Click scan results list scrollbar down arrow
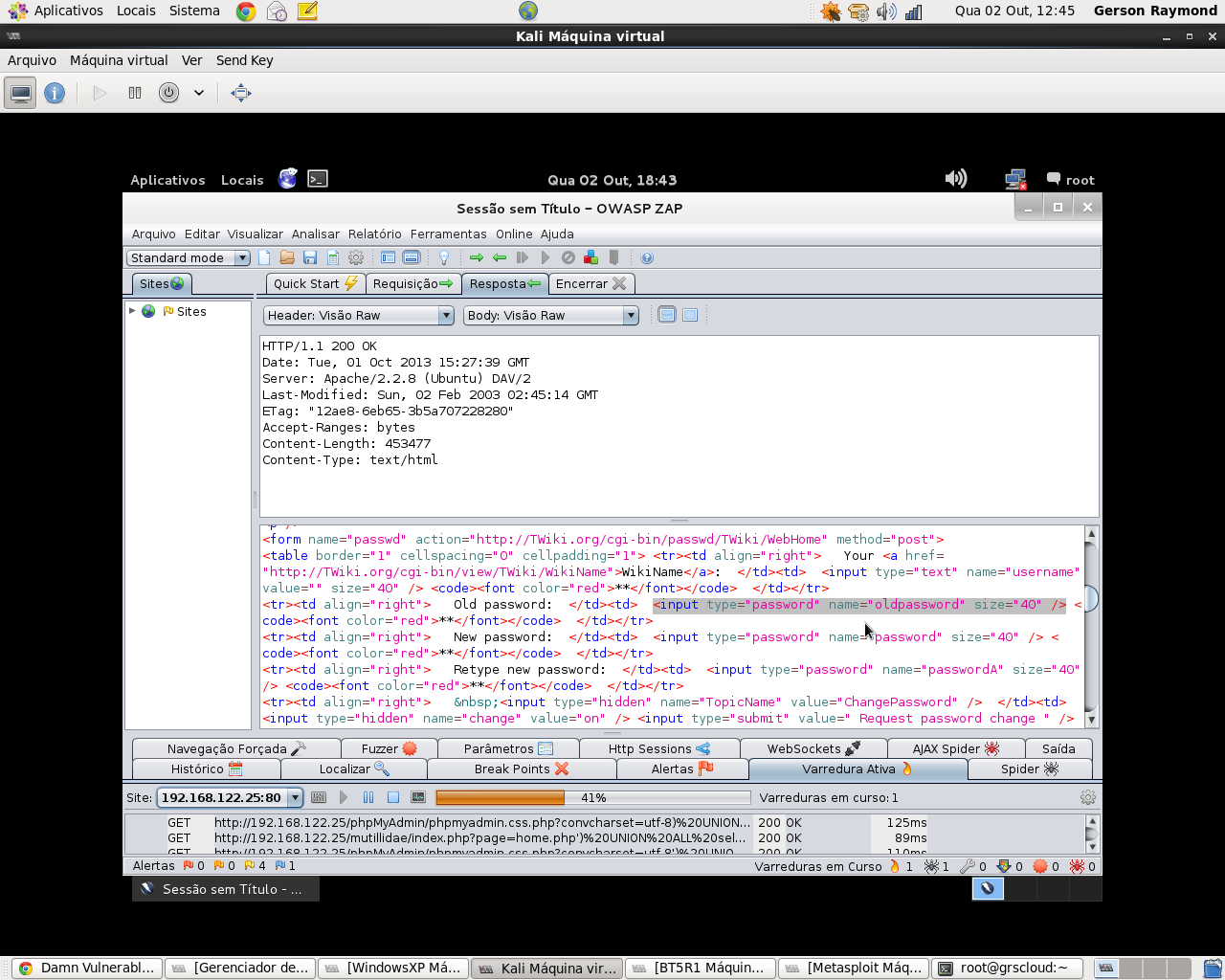The image size is (1225, 980). click(x=1091, y=847)
